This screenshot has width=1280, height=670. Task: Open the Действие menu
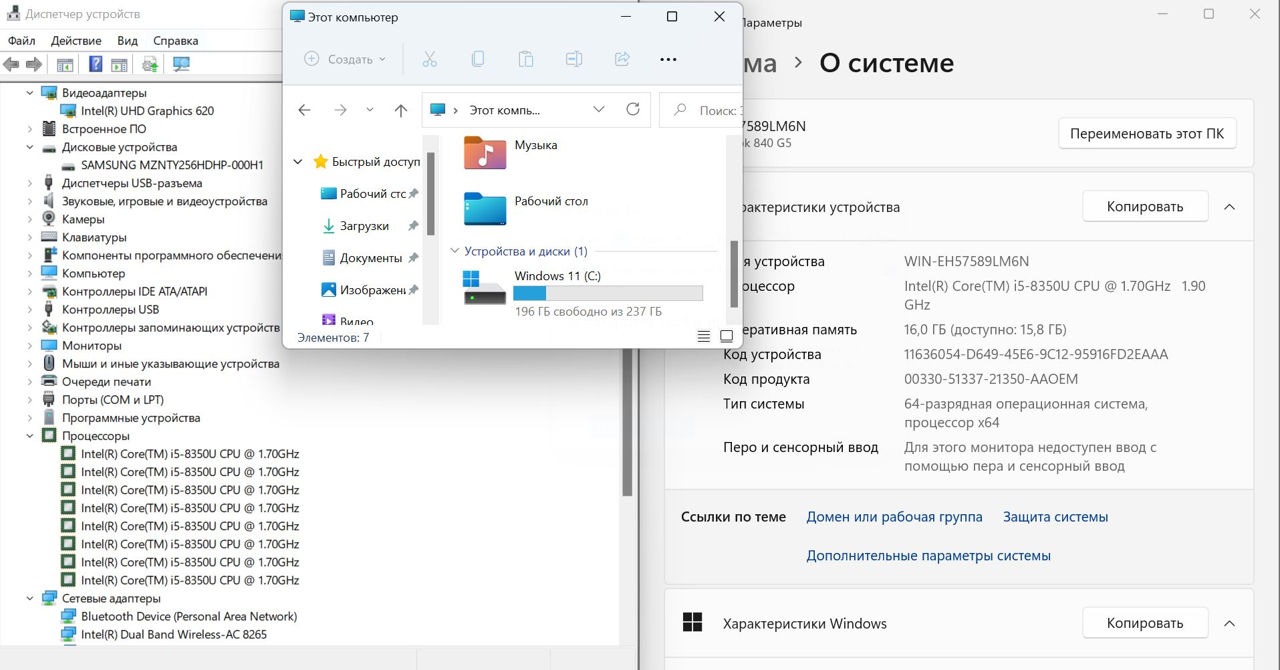click(76, 41)
